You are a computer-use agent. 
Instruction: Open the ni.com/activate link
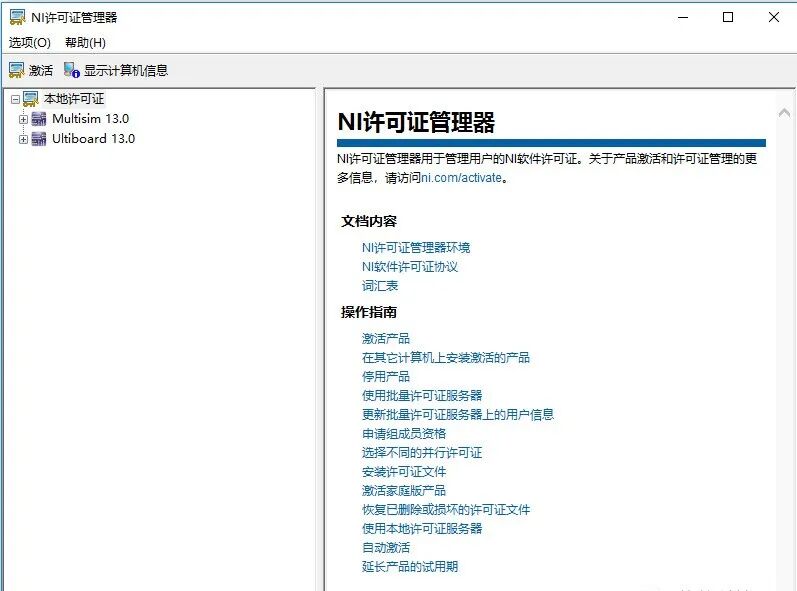tap(460, 178)
